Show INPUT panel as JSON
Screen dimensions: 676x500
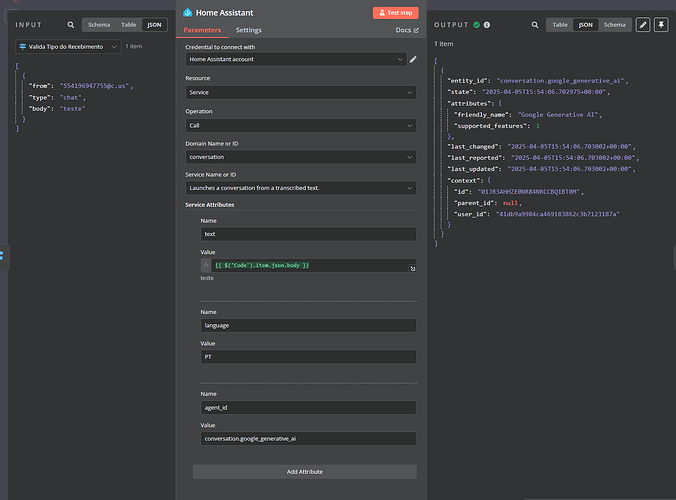click(154, 25)
